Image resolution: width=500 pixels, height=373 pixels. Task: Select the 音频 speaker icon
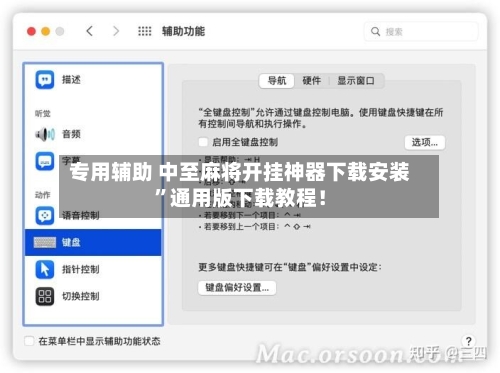coord(45,134)
